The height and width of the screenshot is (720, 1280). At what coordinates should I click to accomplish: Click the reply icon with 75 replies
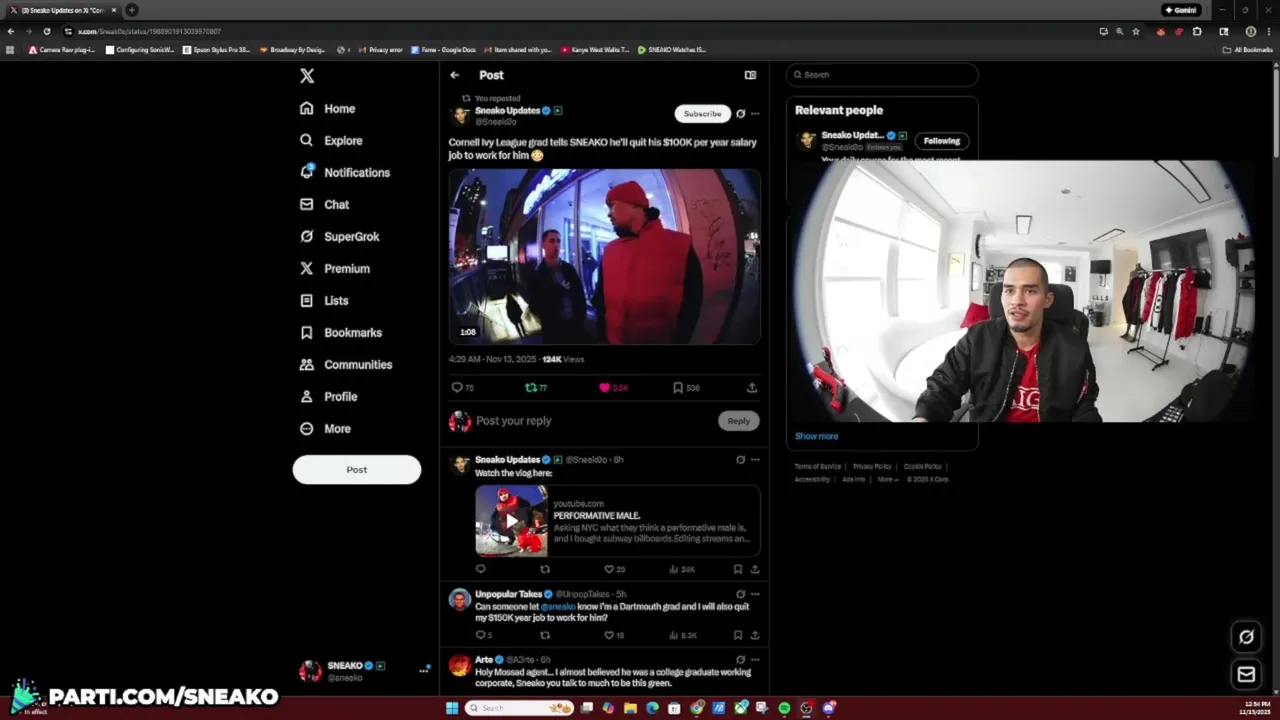462,387
